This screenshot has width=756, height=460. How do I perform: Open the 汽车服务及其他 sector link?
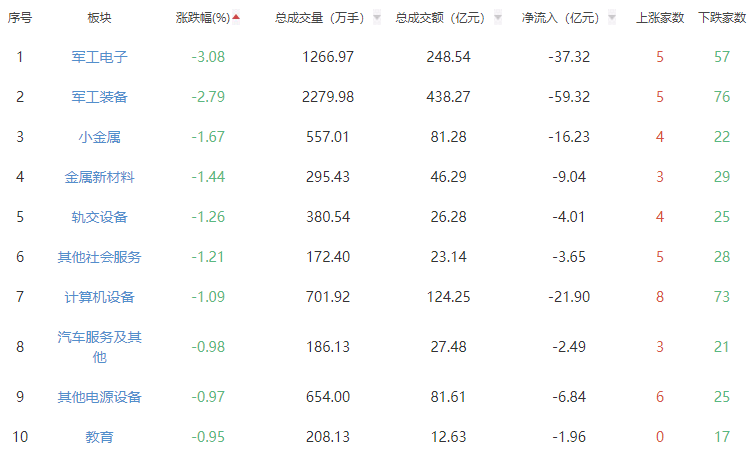(99, 347)
